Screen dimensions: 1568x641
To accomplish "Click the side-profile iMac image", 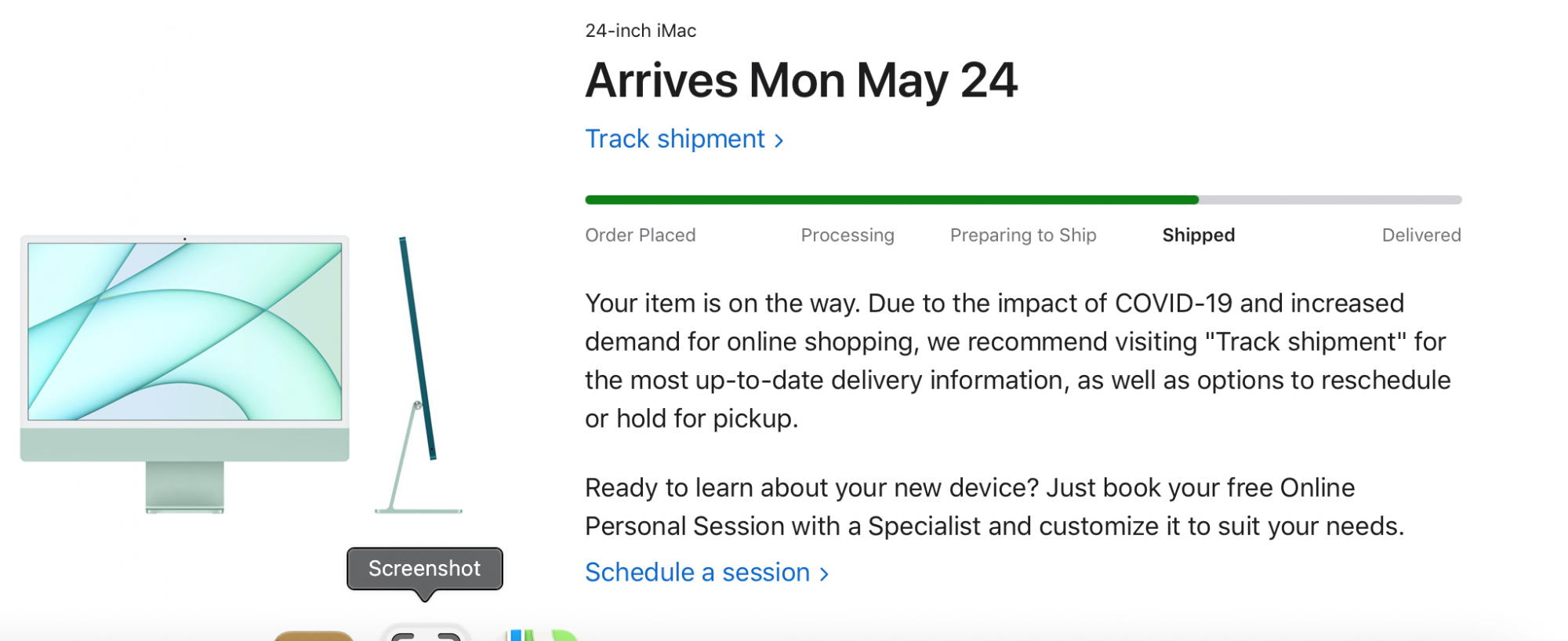I will click(419, 375).
